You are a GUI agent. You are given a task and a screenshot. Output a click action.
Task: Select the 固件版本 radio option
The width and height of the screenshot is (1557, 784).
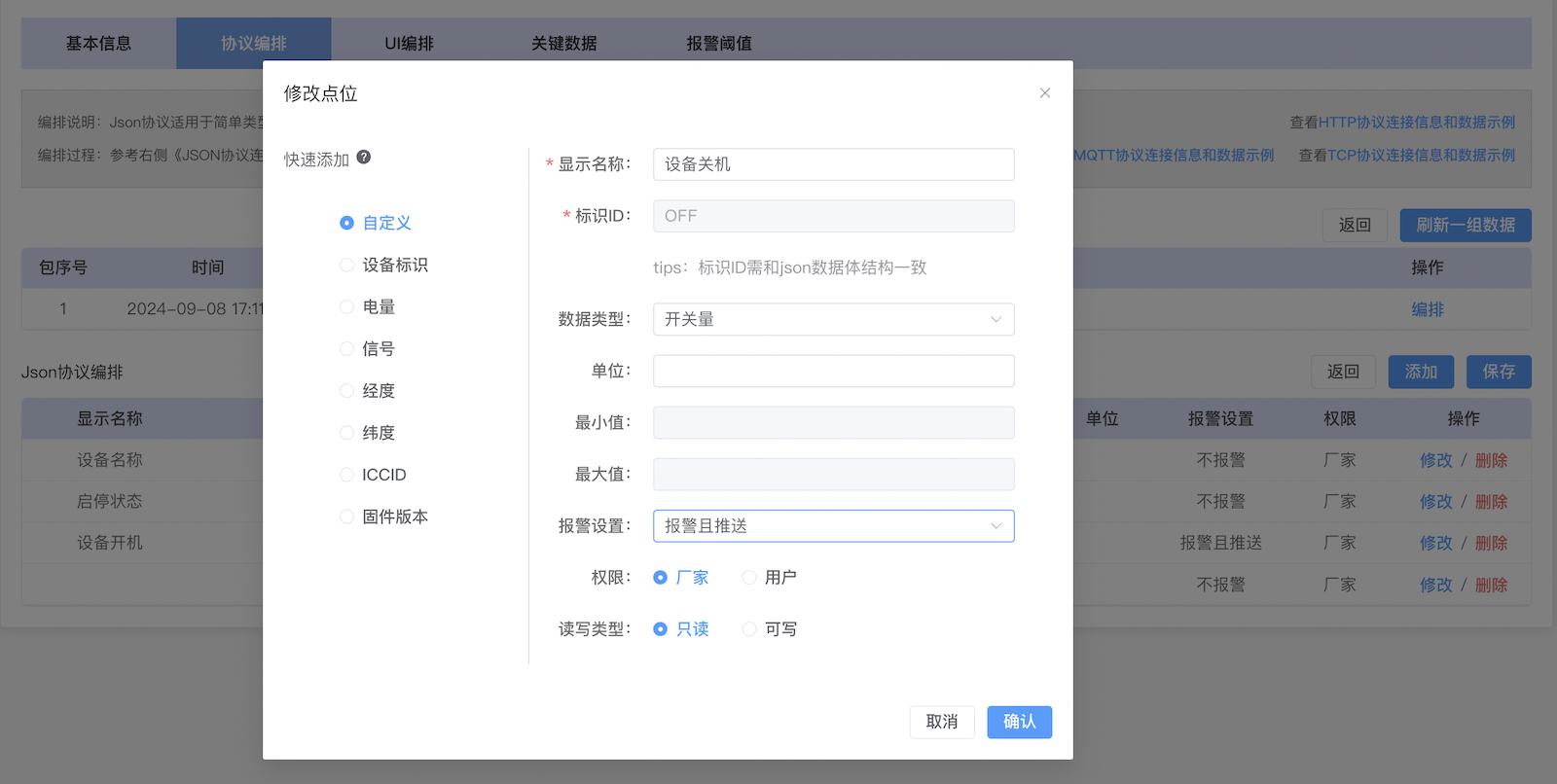click(x=346, y=517)
